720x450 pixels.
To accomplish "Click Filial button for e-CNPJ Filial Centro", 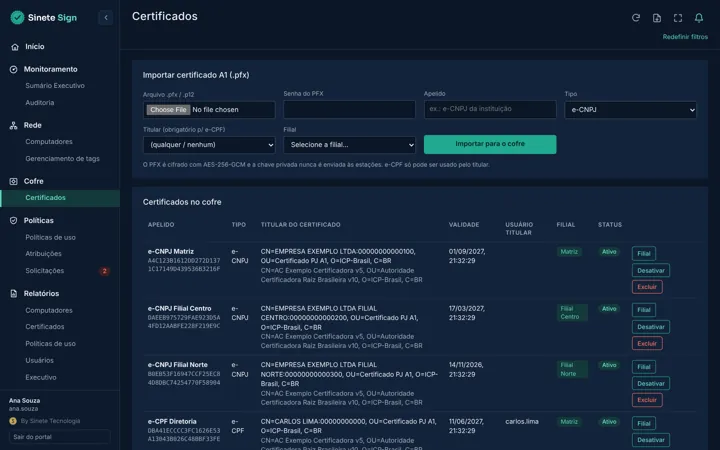I will 644,310.
